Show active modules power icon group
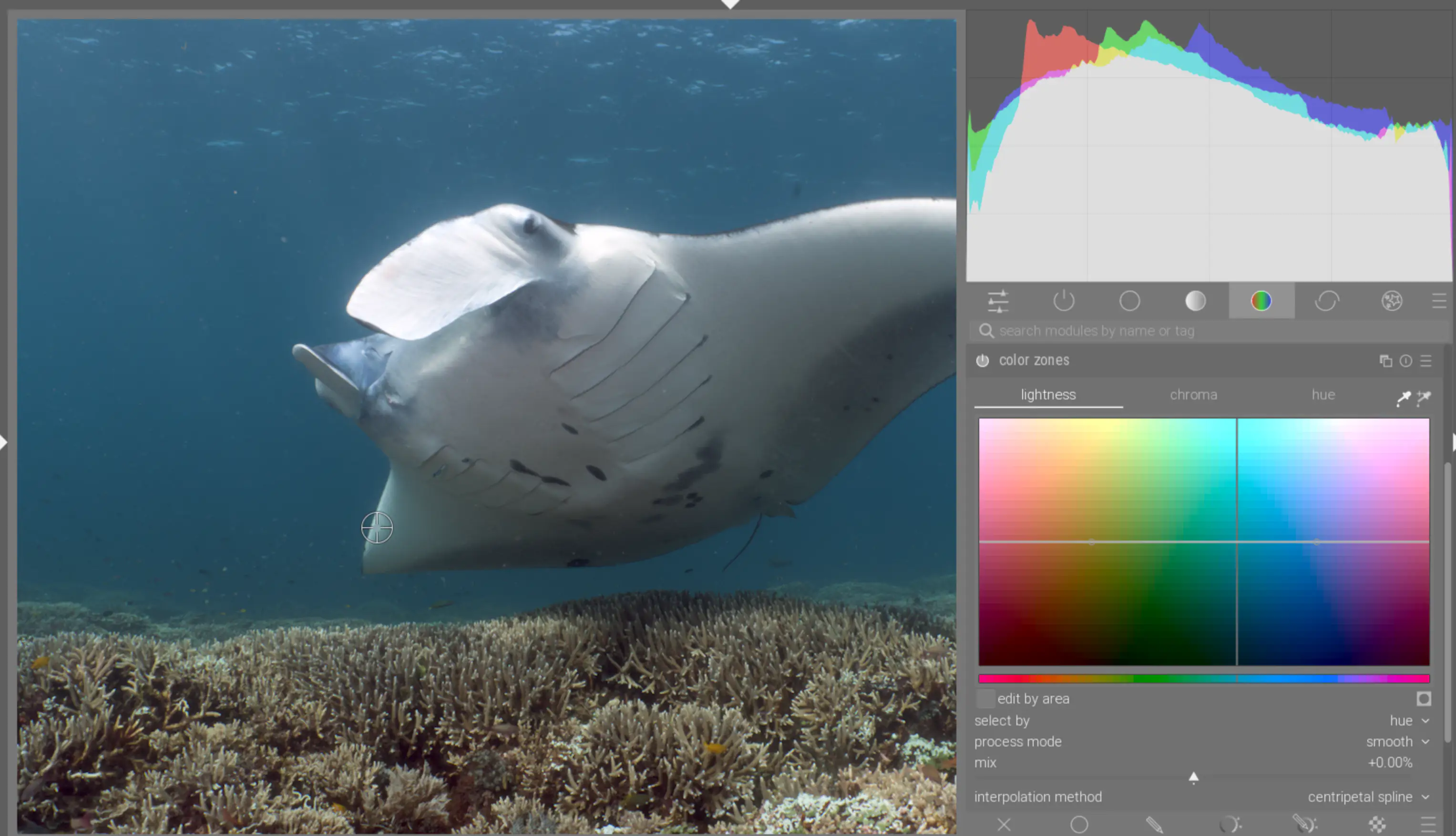1456x836 pixels. [1064, 301]
